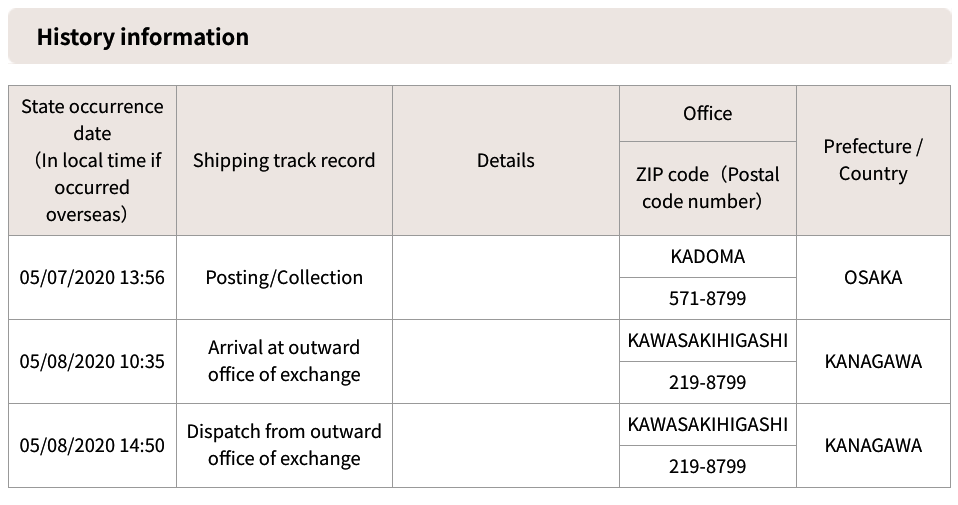Select the 05/08/2020 14:50 date cell
Screen dimensions: 958x505
click(x=92, y=446)
